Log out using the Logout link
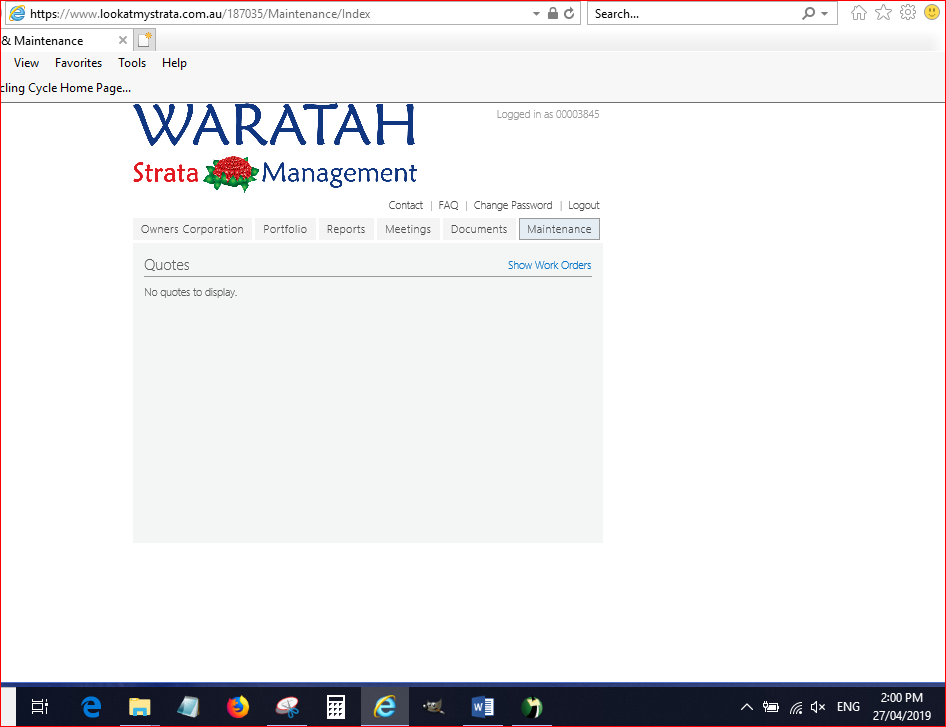The image size is (946, 727). pos(584,205)
